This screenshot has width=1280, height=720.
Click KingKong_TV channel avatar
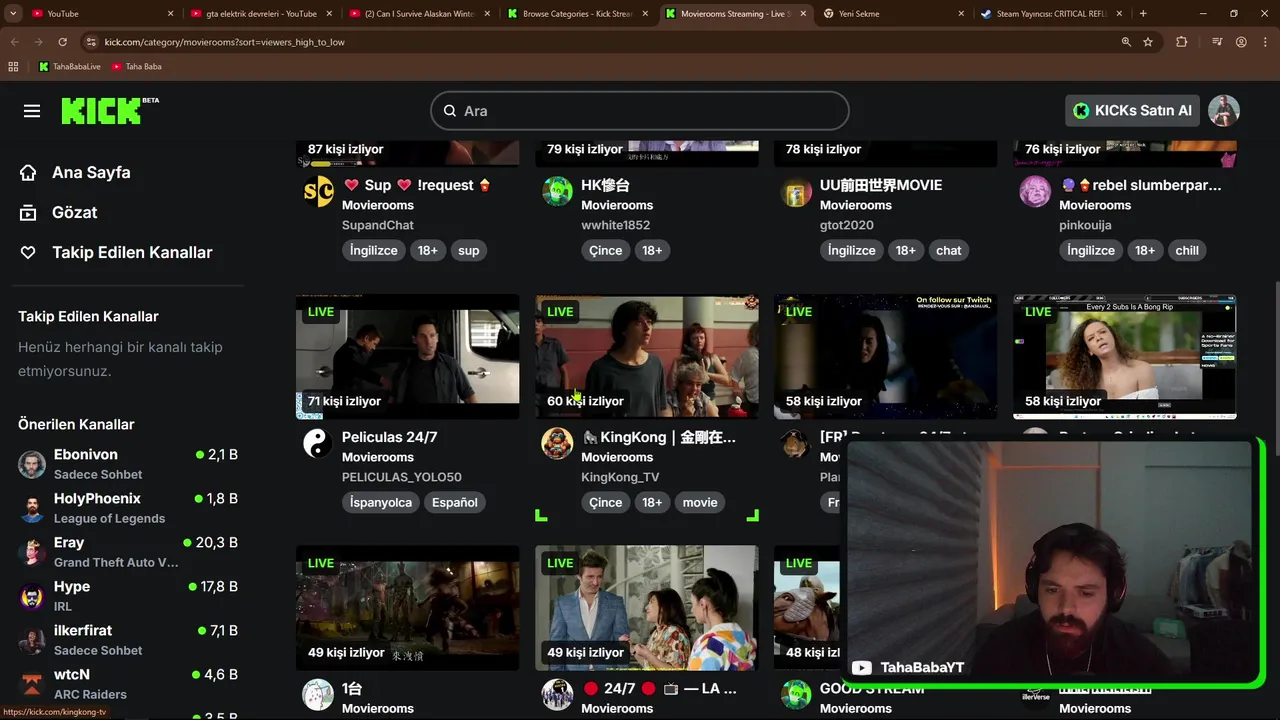(557, 443)
